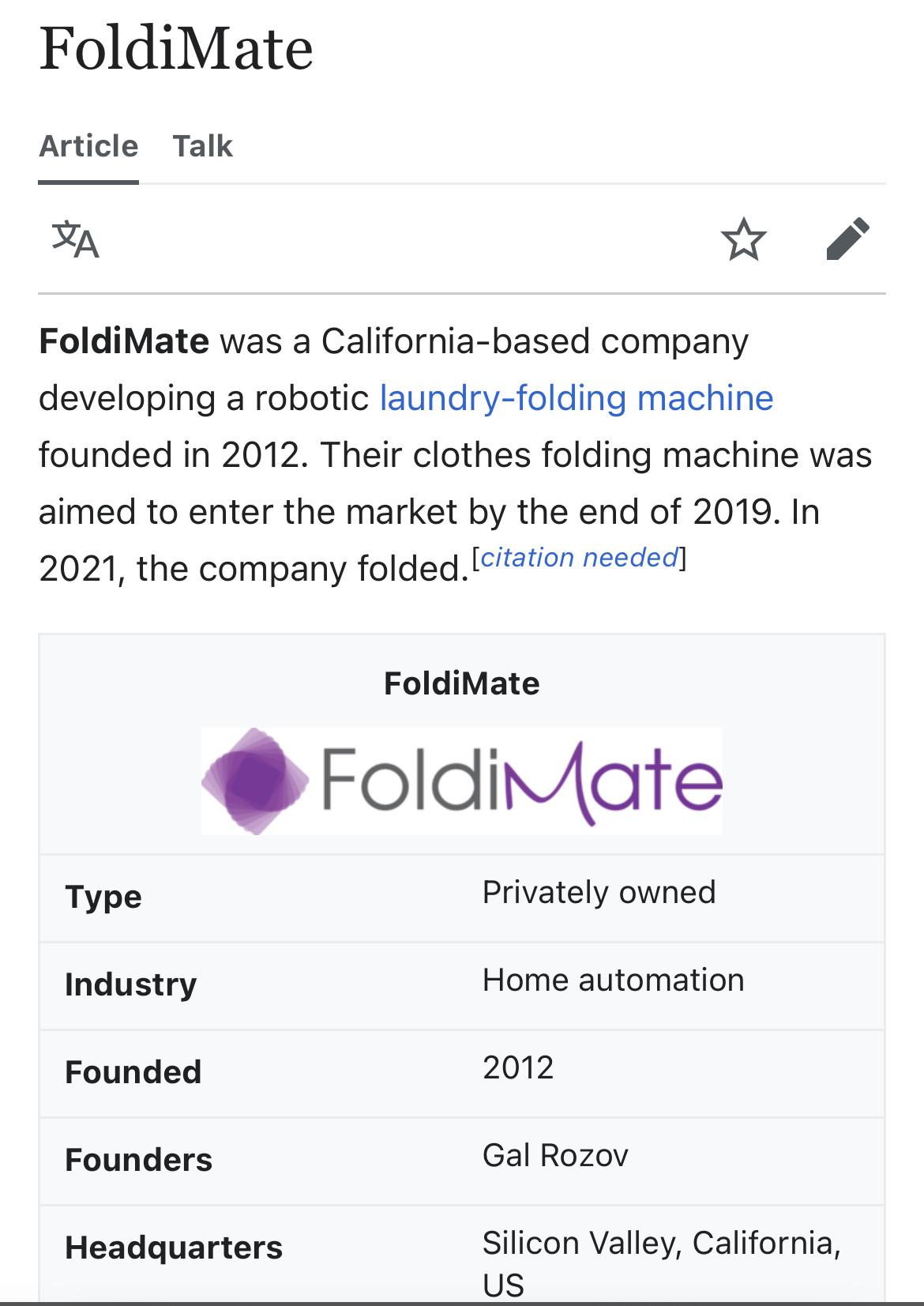Click the FoldiMate page title heading
This screenshot has height=1306, width=924.
tap(176, 49)
